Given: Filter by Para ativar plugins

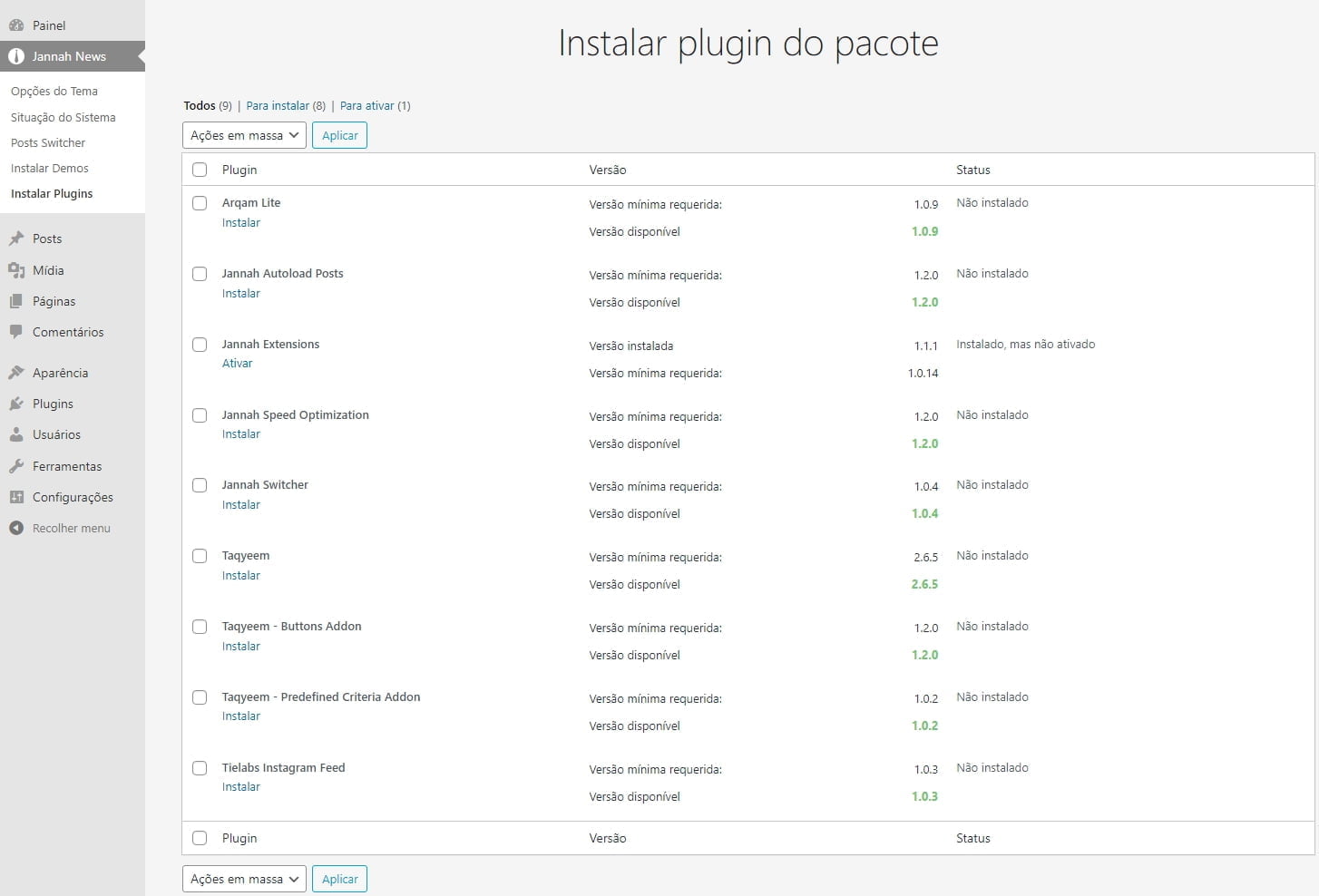Looking at the screenshot, I should click(x=366, y=105).
